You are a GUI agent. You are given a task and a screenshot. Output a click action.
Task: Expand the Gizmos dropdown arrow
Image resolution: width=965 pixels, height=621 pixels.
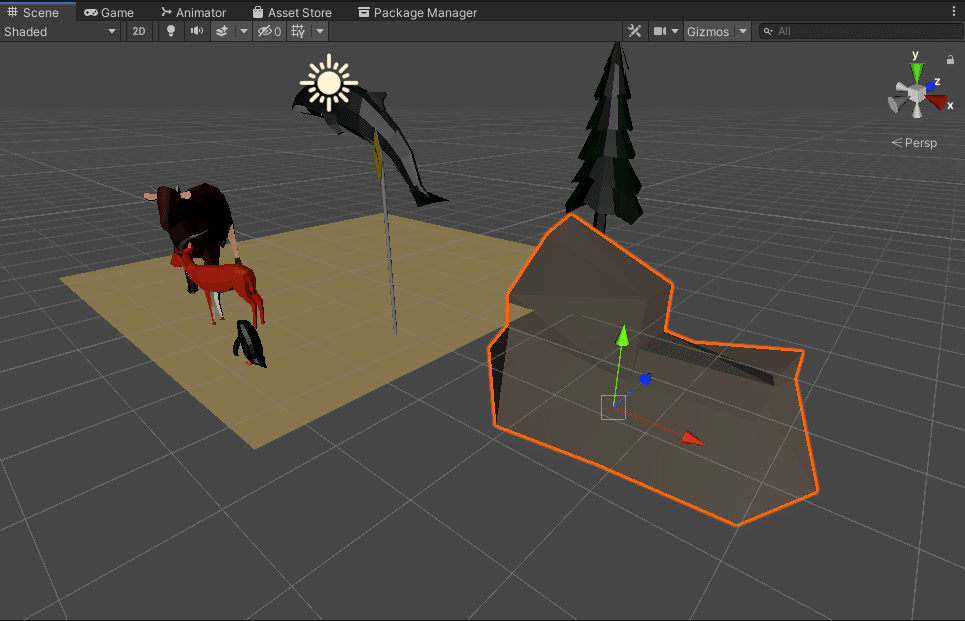click(743, 31)
